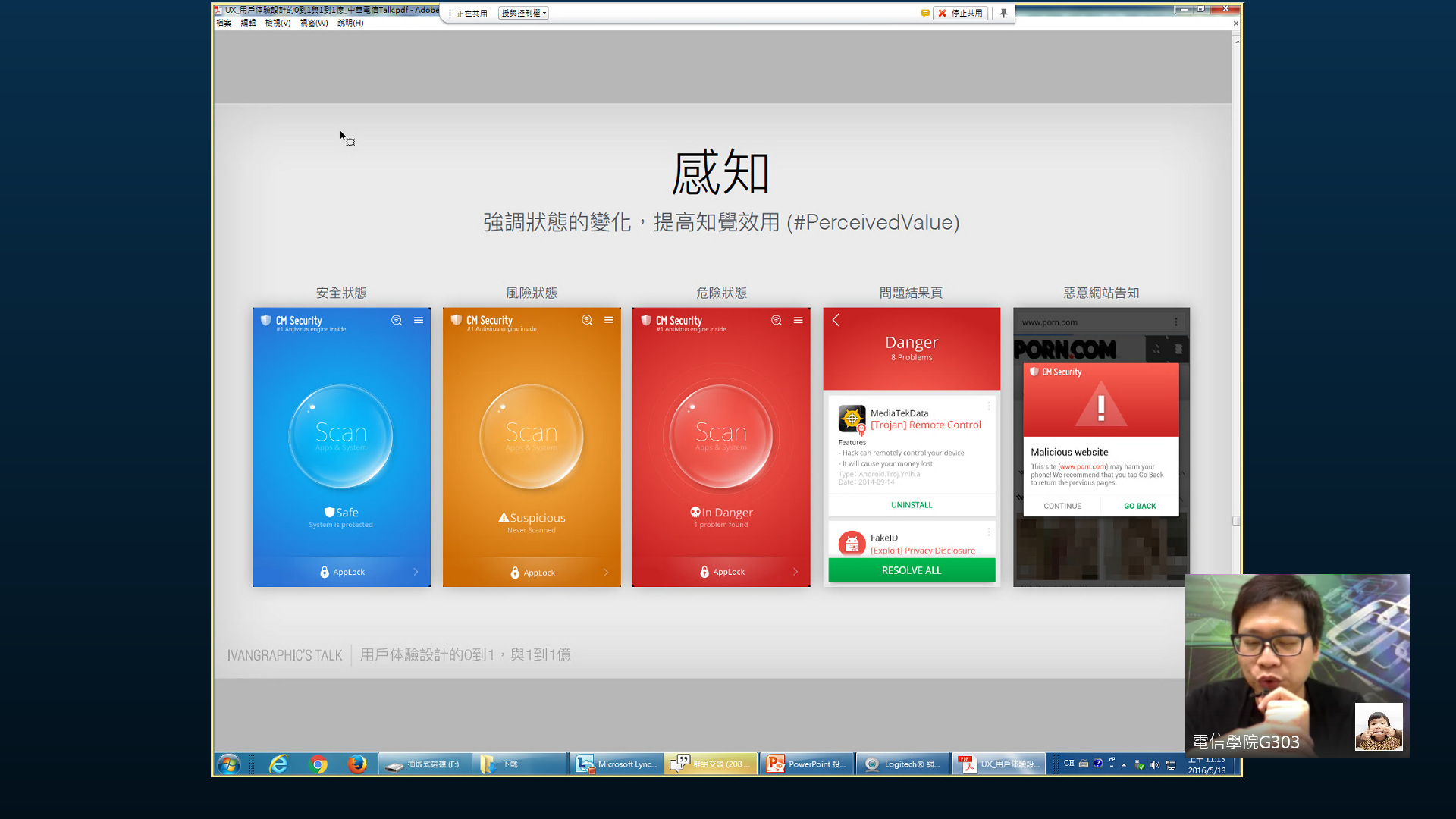
Task: Click the volume speaker tray icon
Action: [x=1154, y=764]
